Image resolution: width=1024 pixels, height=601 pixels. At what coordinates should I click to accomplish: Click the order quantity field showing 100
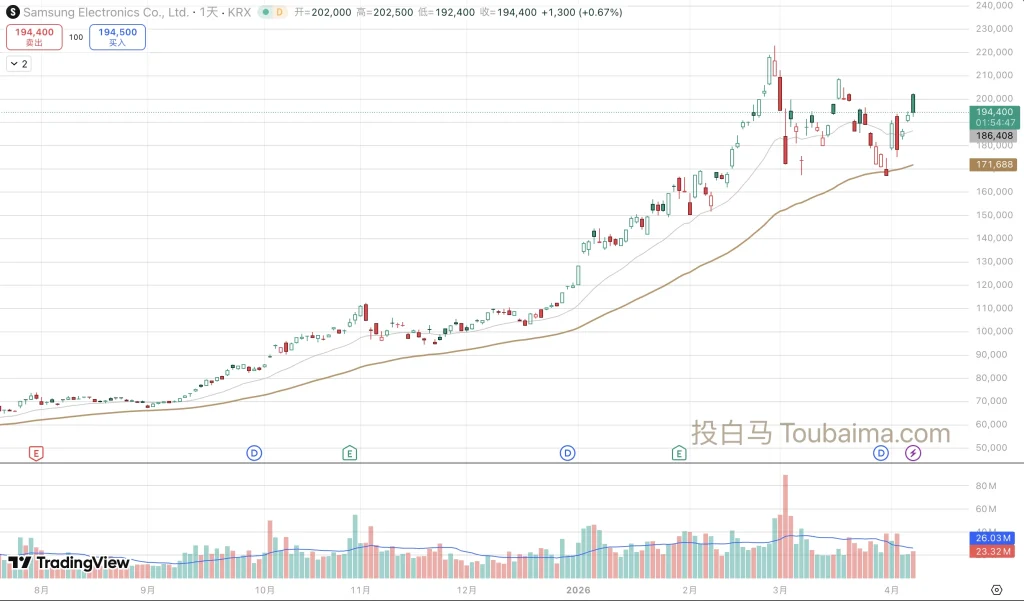pos(76,37)
